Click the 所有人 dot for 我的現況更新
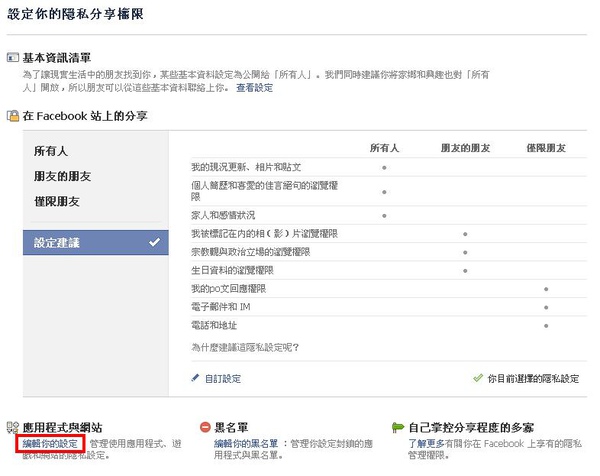The height and width of the screenshot is (476, 600). click(384, 168)
